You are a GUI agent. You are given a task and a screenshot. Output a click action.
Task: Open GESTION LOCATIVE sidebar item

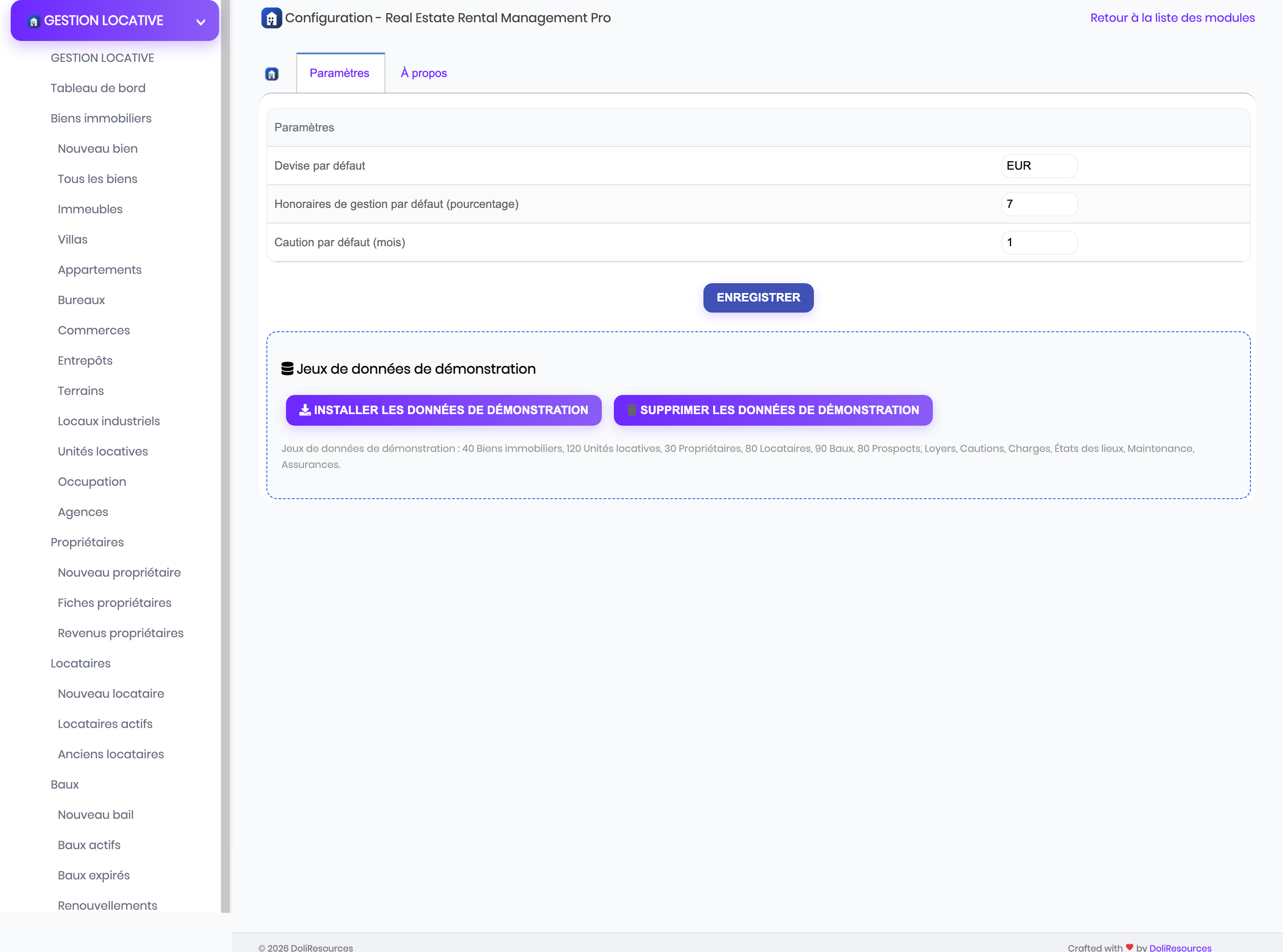tap(102, 57)
